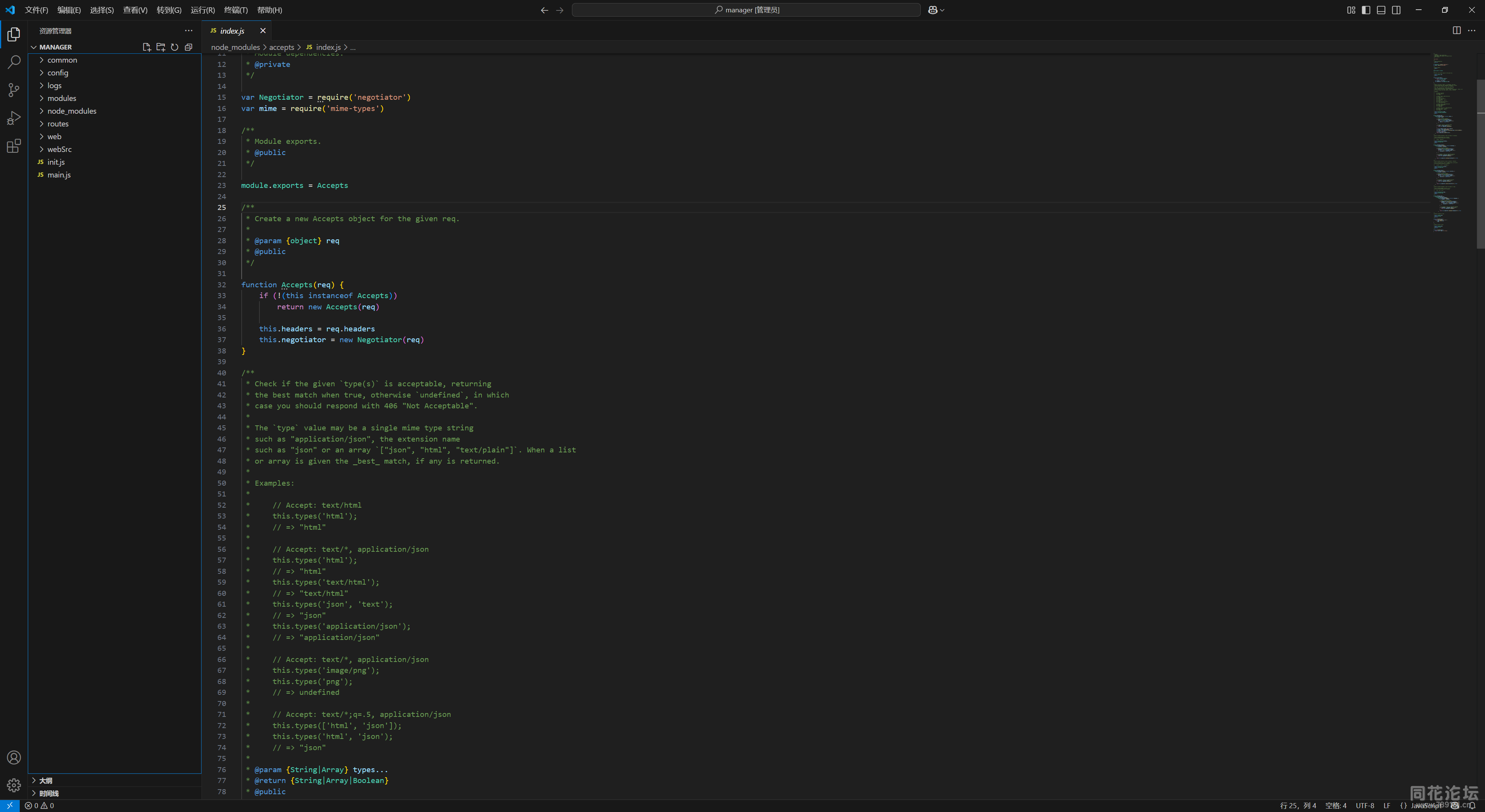Expand the 时间线 timeline section
The width and height of the screenshot is (1485, 812).
[x=115, y=793]
